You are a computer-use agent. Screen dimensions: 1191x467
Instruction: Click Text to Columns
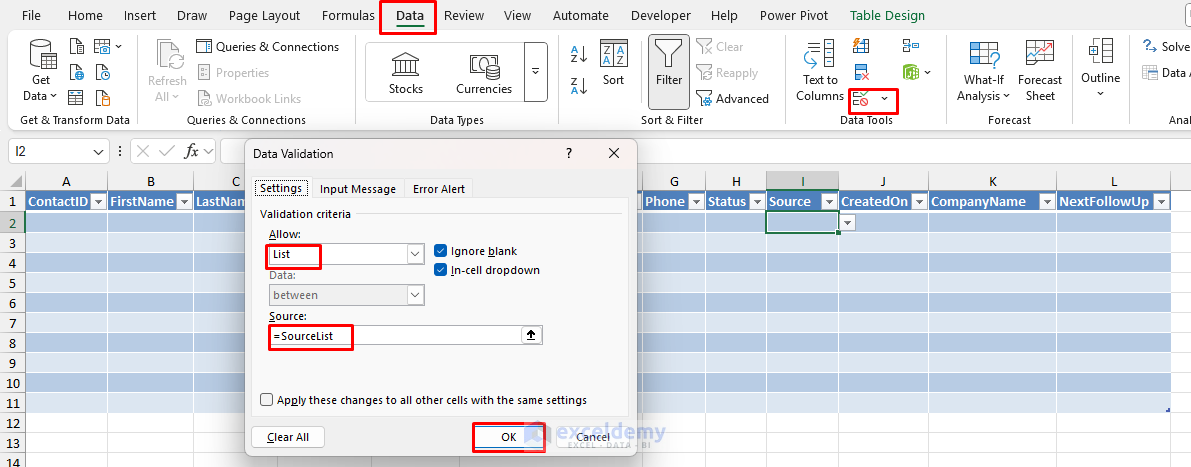click(x=820, y=71)
